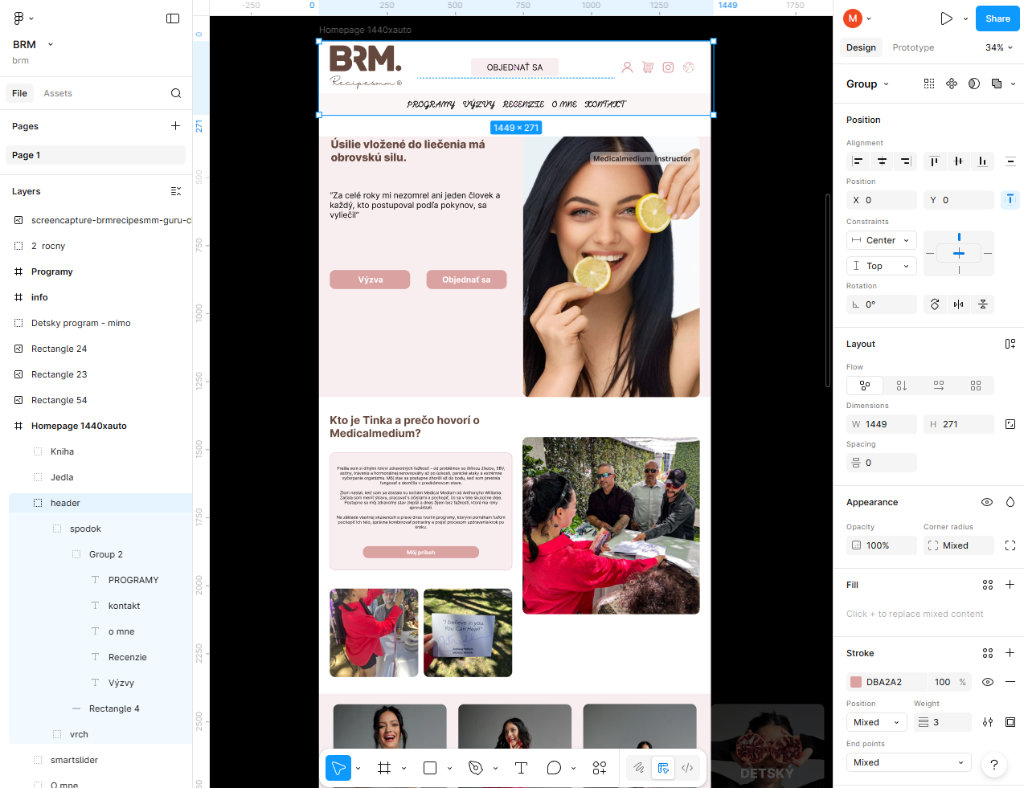Open the Assets tab
Viewport: 1024px width, 788px height.
(58, 93)
